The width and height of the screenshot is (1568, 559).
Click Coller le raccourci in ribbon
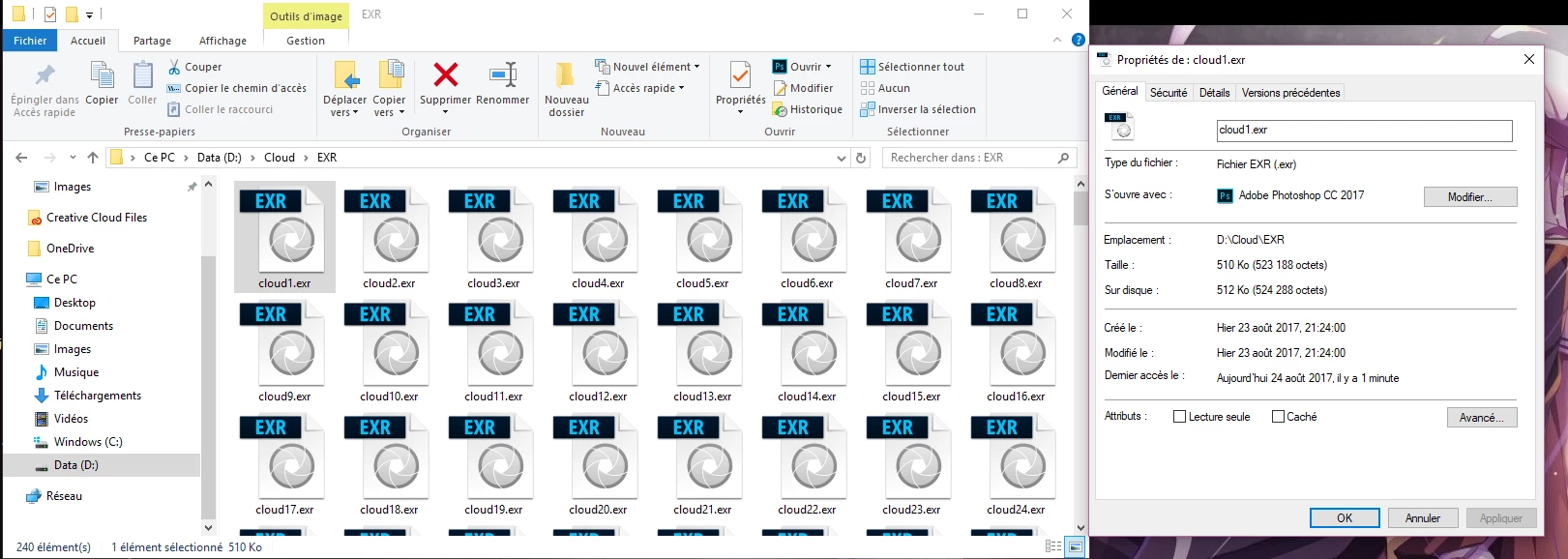point(221,109)
